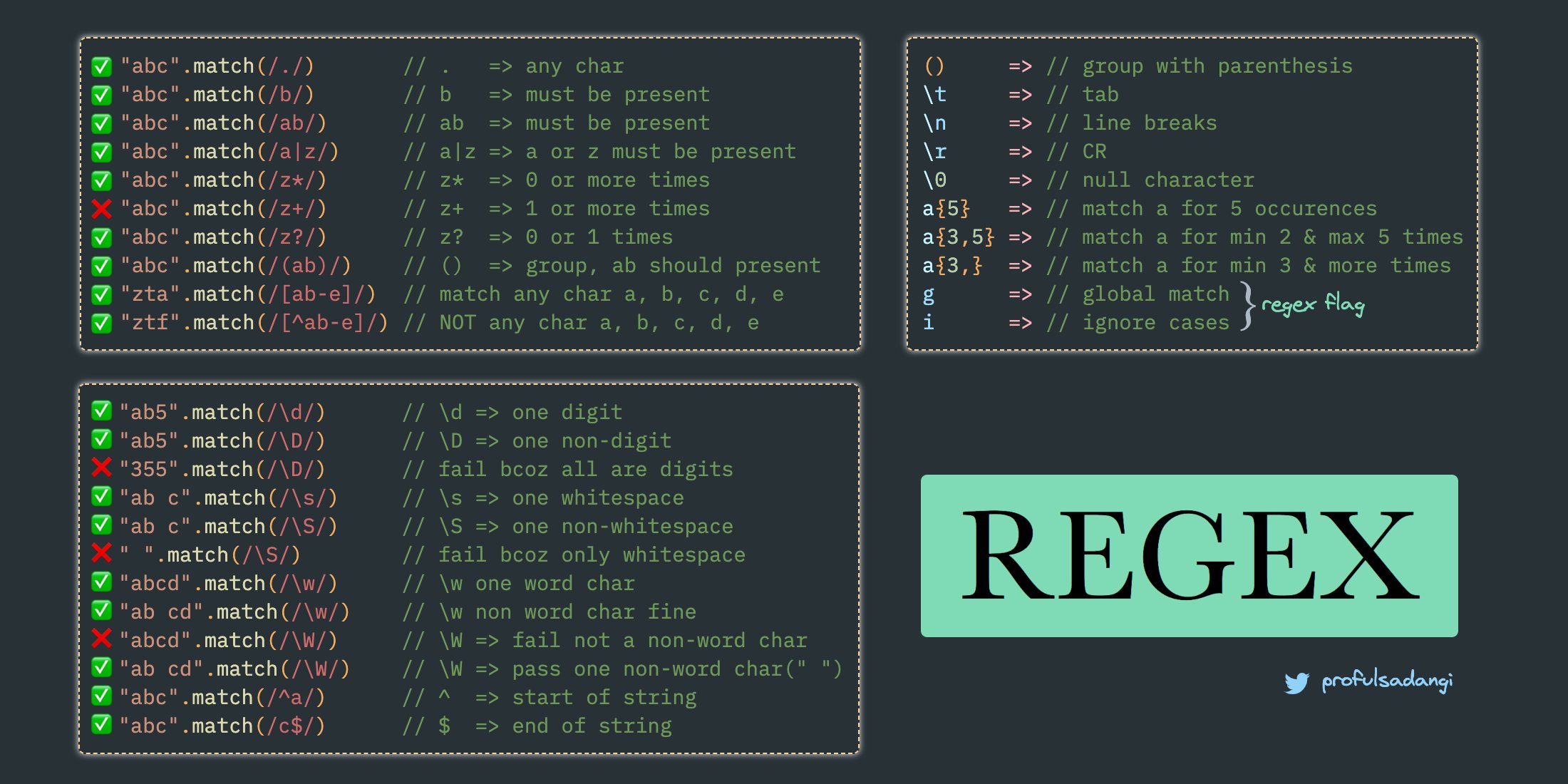Click the green checkmark for zta.match(/[ab-e]/)

100,294
